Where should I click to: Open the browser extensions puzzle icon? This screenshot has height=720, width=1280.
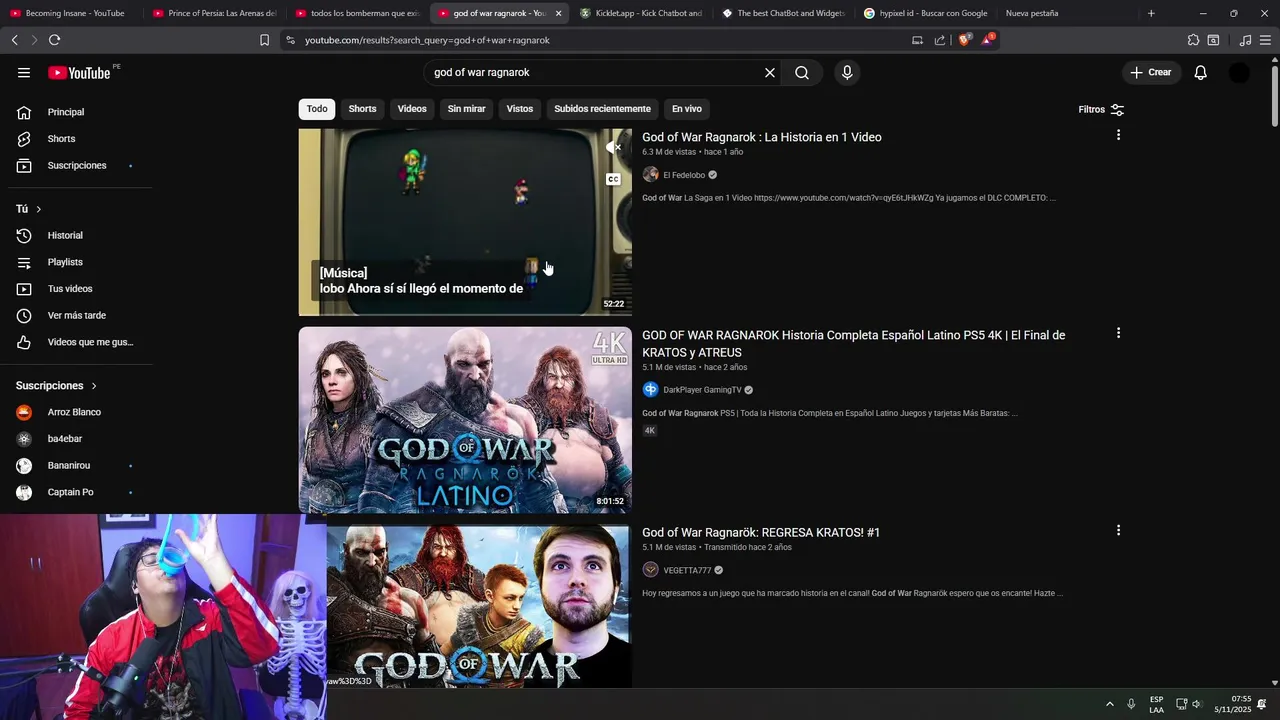point(1193,40)
